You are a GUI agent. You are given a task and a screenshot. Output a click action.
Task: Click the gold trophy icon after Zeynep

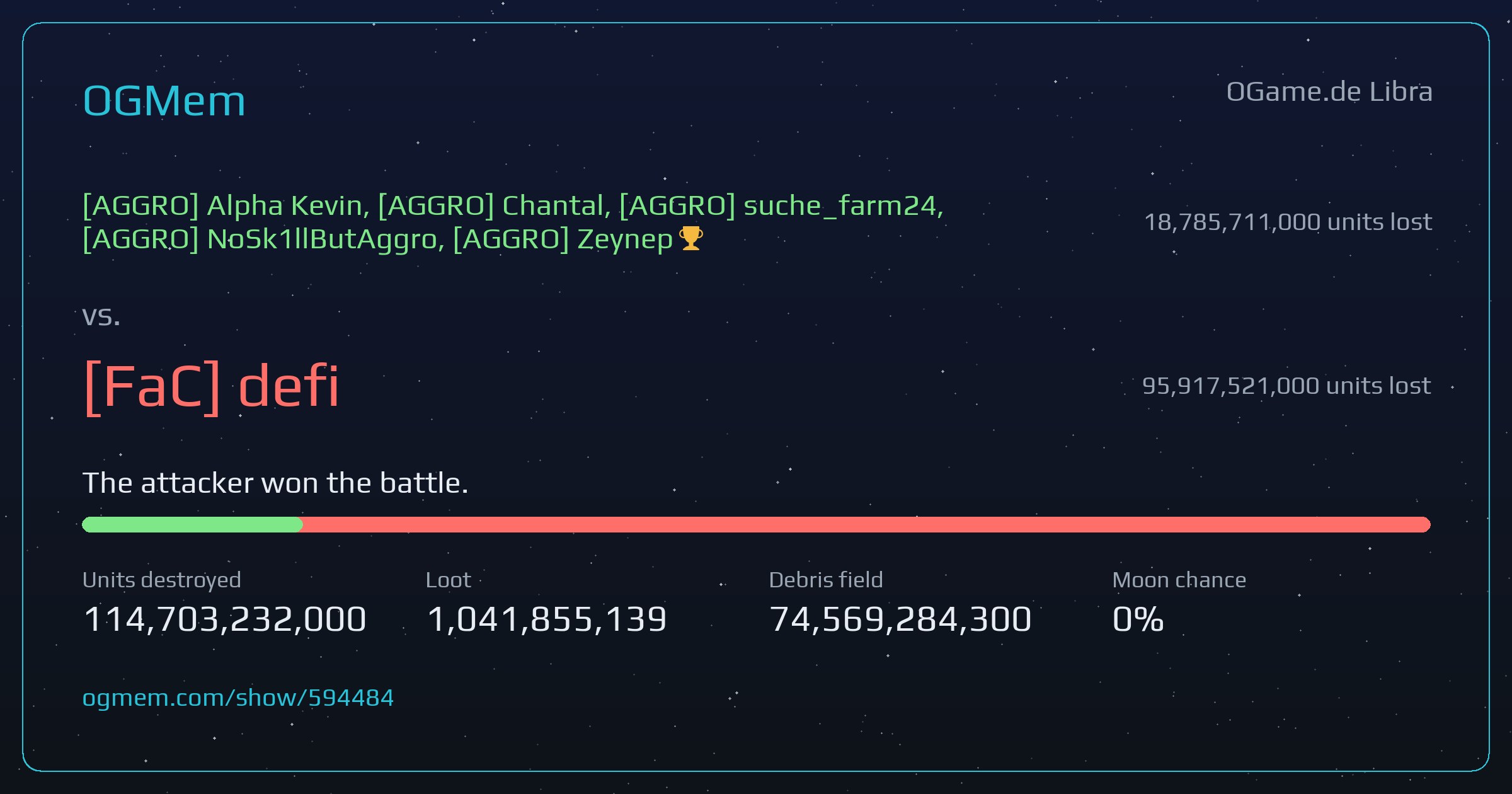(691, 239)
